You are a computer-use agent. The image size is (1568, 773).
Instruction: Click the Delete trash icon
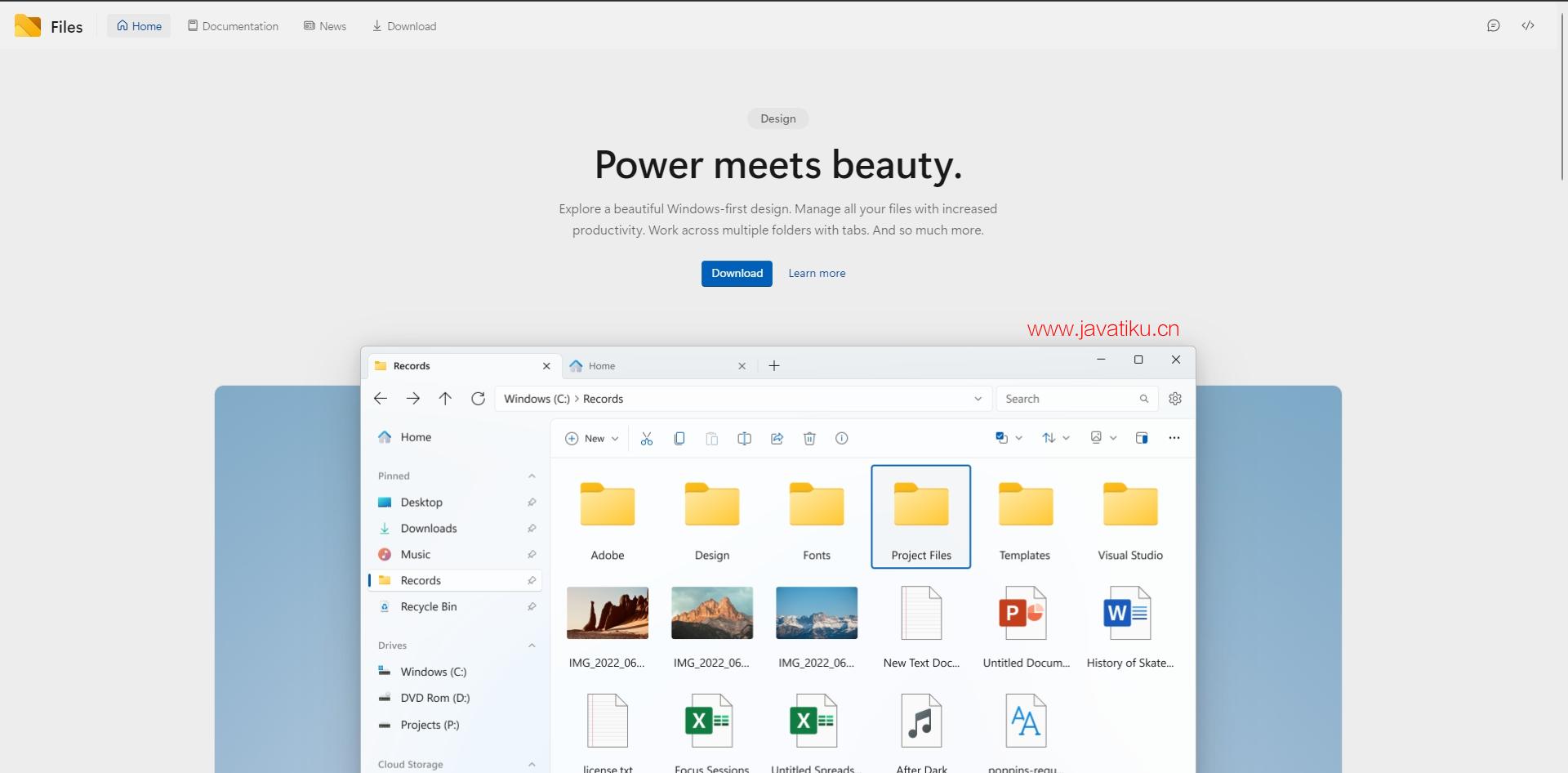click(809, 439)
